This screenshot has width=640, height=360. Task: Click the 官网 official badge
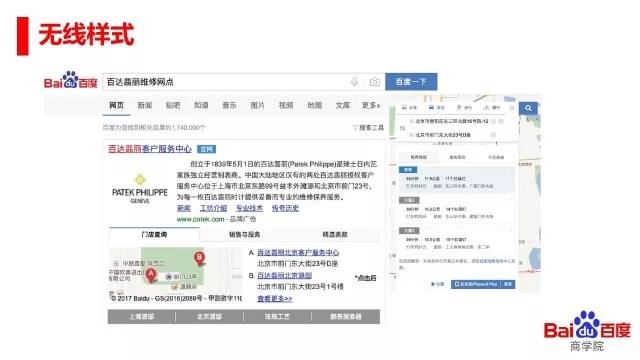(x=207, y=149)
